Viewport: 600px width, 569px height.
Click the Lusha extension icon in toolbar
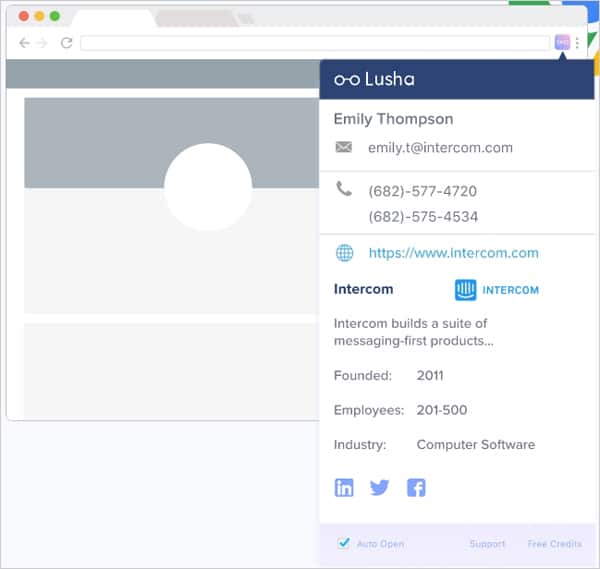click(x=562, y=43)
